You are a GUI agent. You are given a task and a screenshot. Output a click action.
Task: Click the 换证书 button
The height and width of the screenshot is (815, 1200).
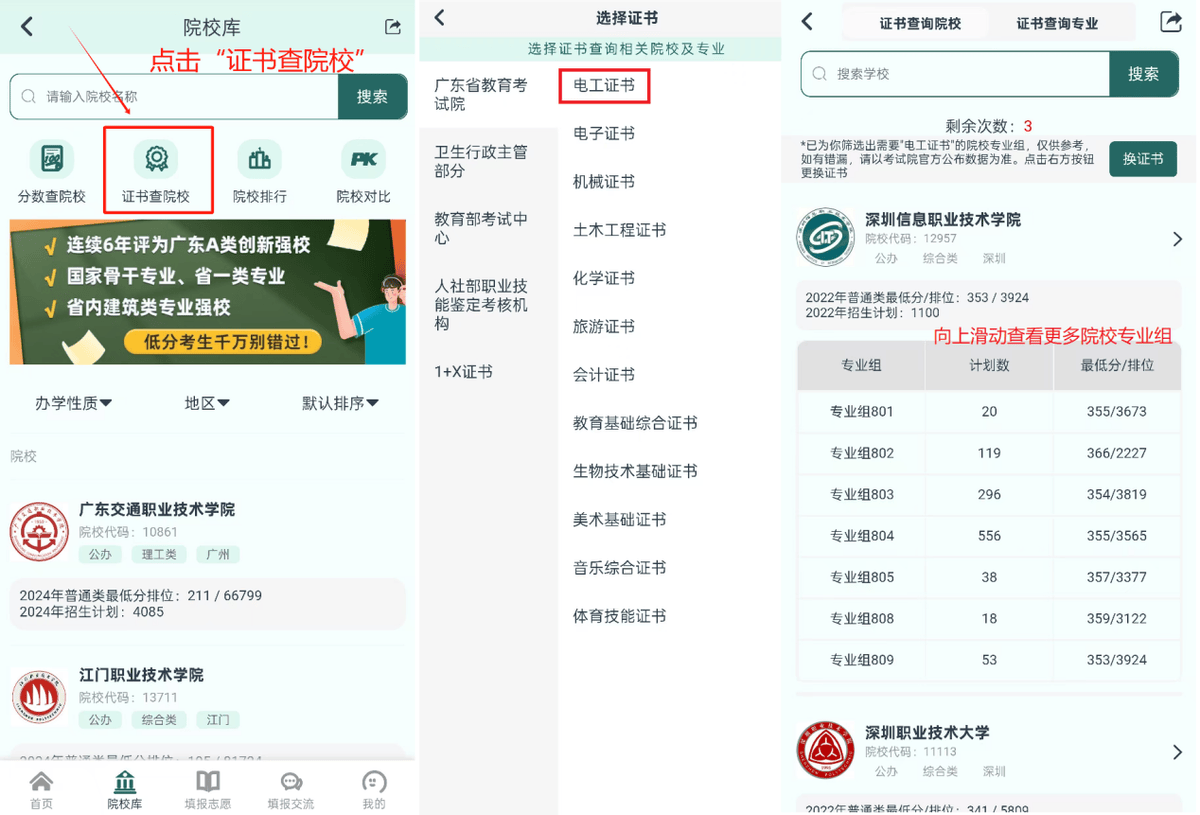(1143, 159)
